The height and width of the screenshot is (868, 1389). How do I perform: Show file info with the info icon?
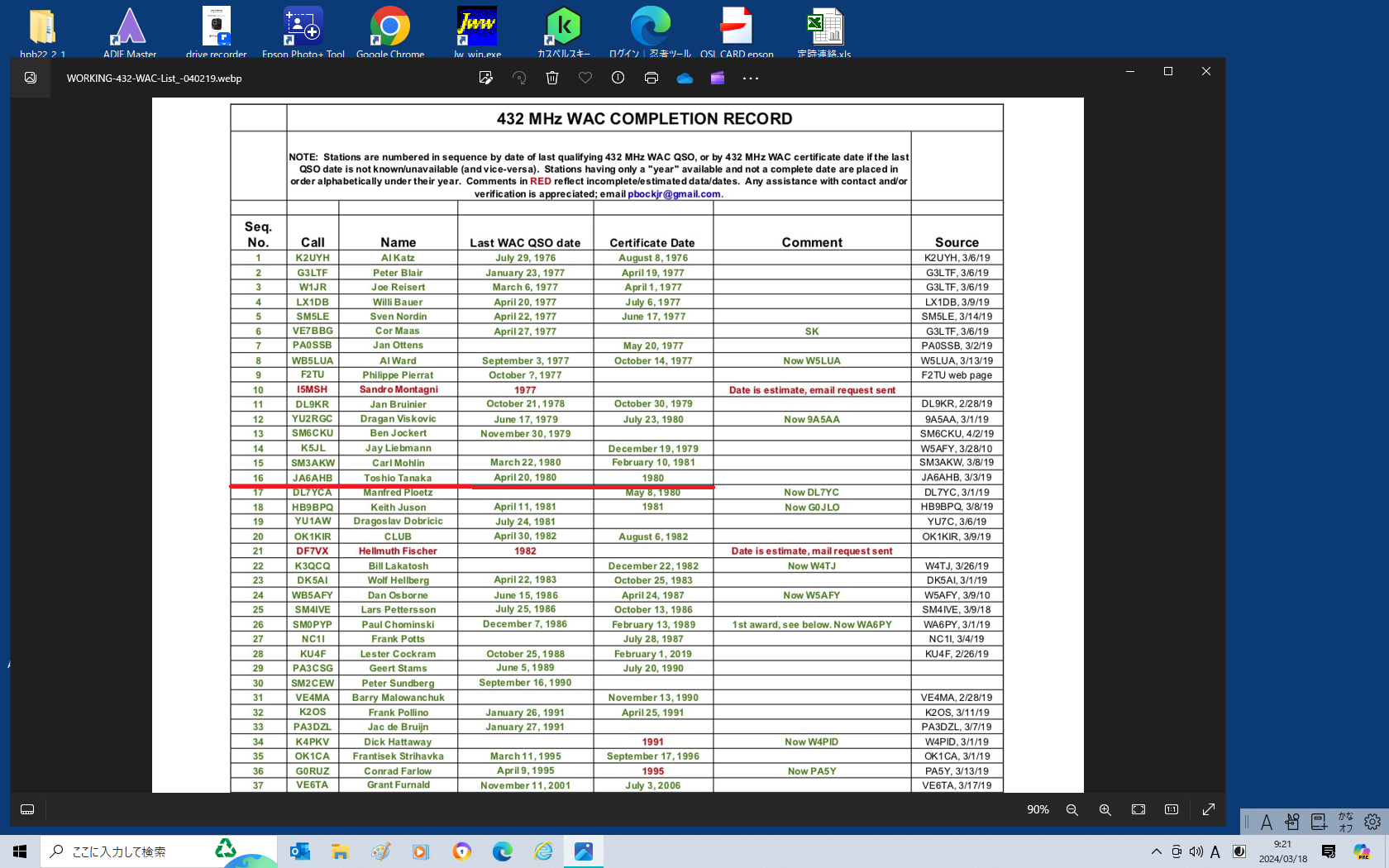(x=618, y=78)
